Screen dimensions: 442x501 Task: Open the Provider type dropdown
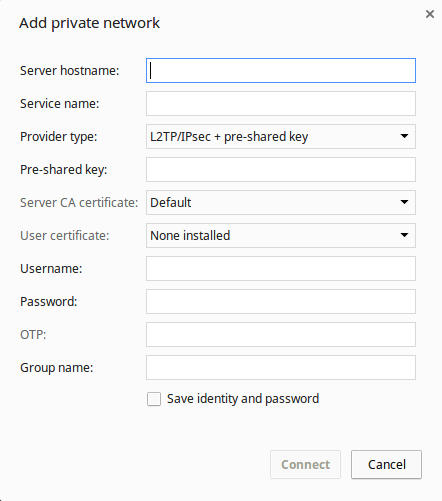tap(281, 137)
